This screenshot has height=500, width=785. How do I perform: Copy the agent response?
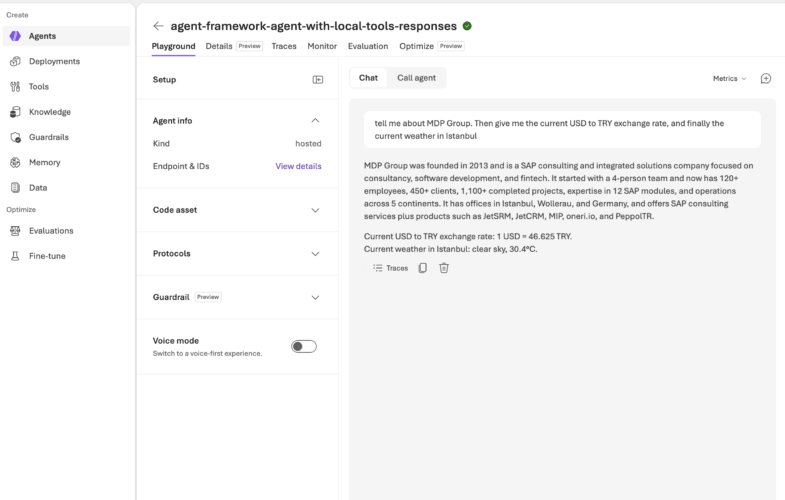pyautogui.click(x=423, y=268)
